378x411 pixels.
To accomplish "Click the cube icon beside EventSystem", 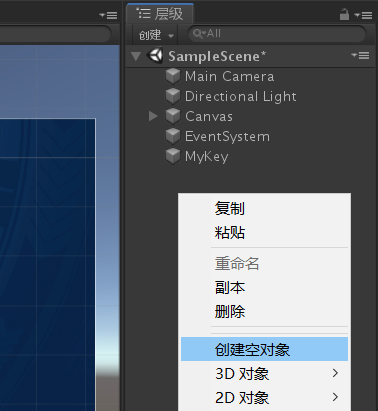I will tap(173, 136).
